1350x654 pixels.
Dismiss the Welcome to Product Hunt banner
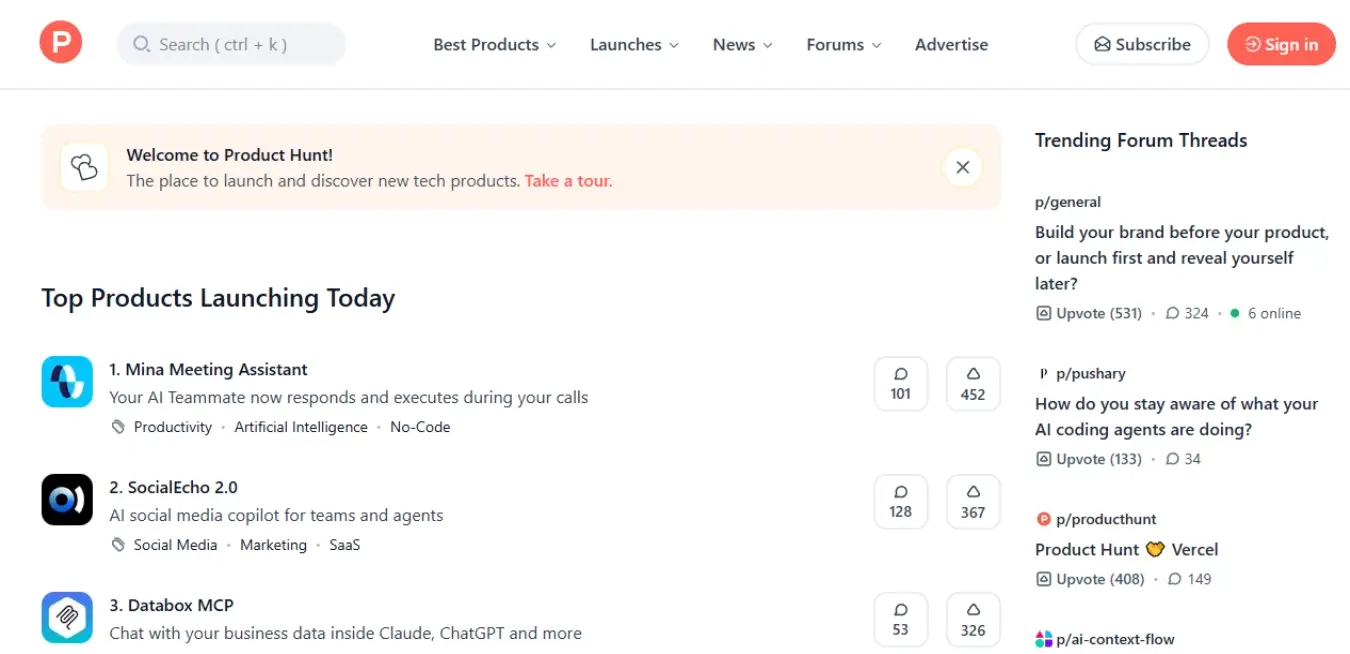pos(962,167)
